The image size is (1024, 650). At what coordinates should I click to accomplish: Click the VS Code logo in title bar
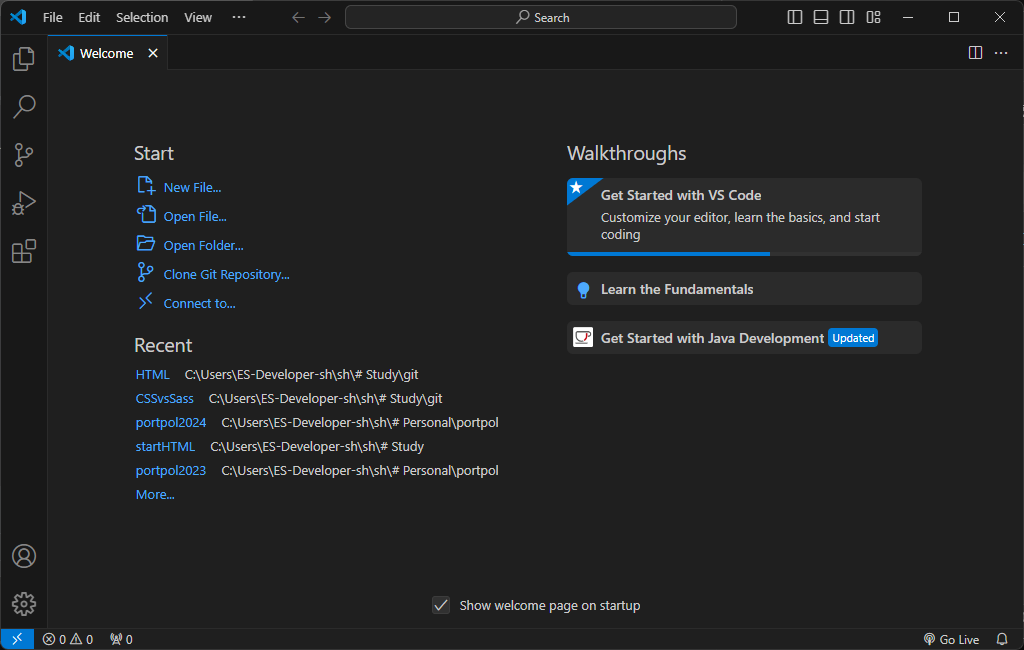point(18,17)
